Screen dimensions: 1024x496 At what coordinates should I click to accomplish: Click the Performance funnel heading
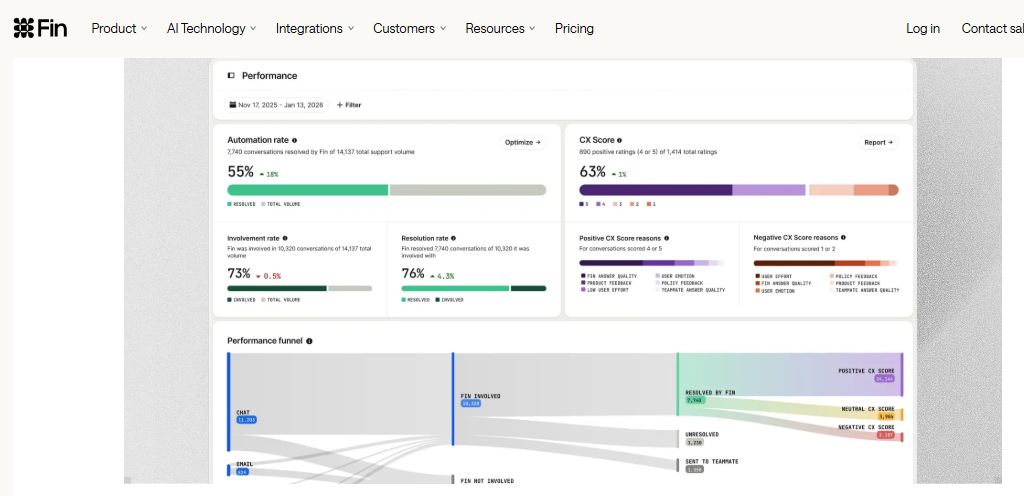[264, 341]
